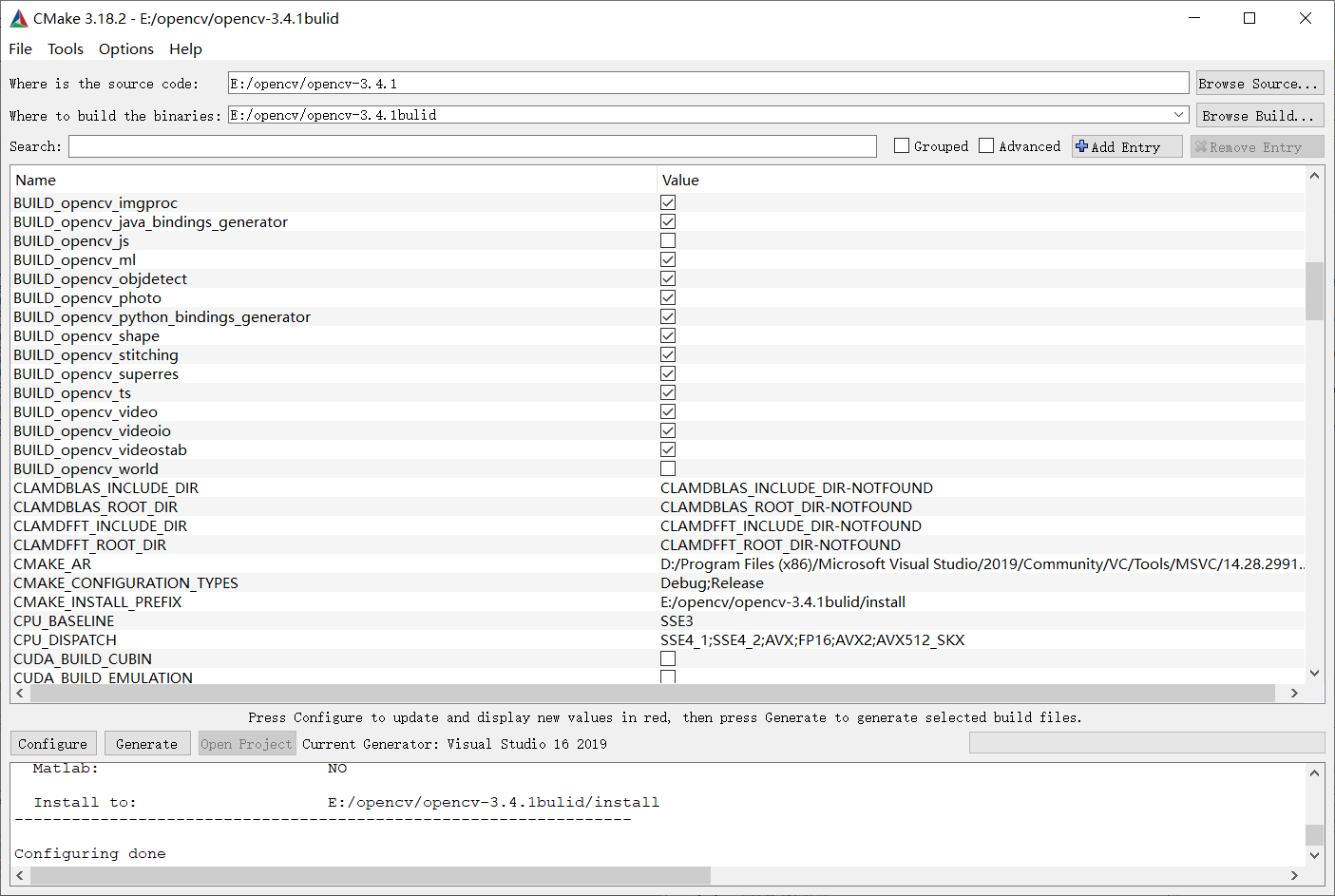Click the output log scroll up arrow
The width and height of the screenshot is (1335, 896).
click(1314, 772)
